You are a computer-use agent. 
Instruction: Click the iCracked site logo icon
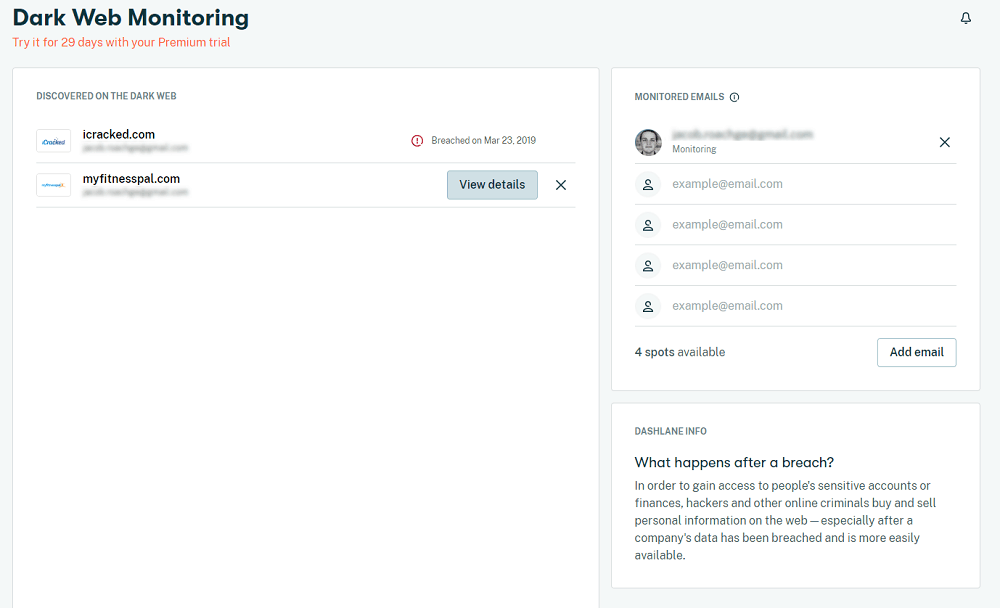(53, 141)
